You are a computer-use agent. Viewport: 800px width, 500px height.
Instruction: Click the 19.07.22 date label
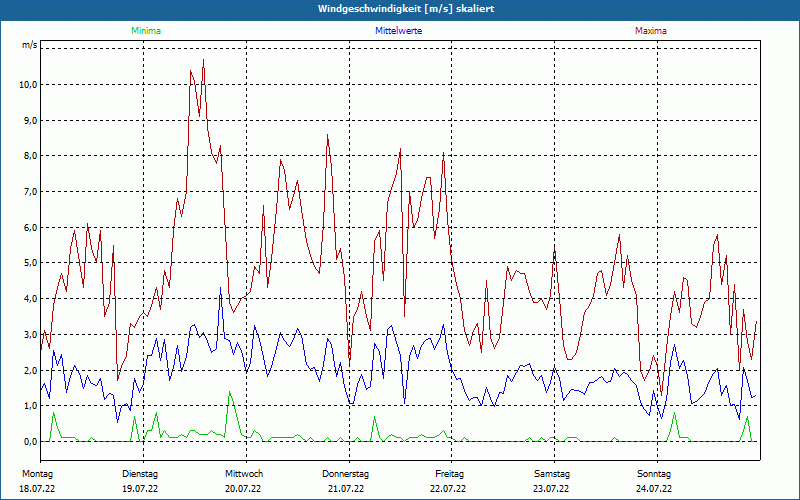tap(140, 489)
